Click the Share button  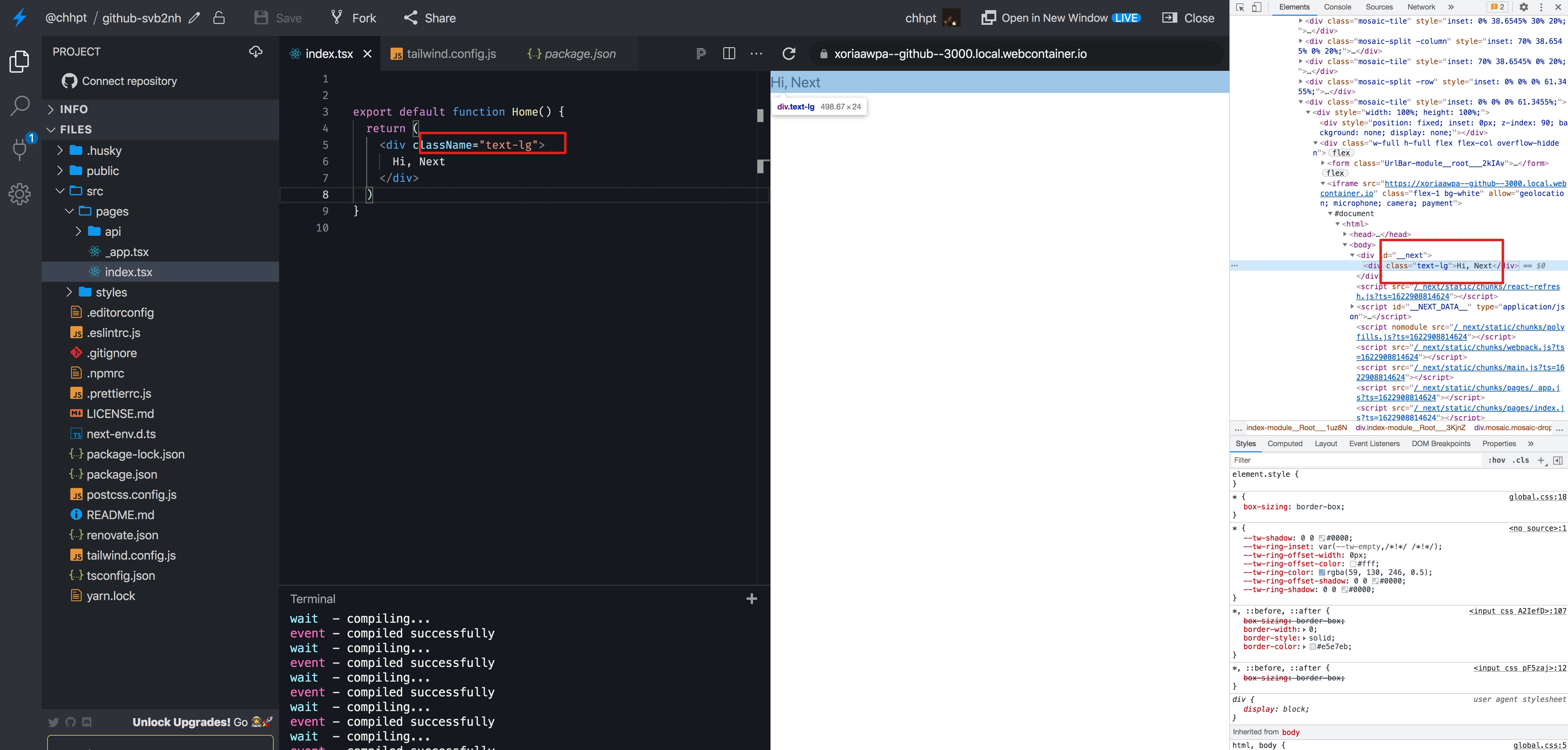pyautogui.click(x=430, y=18)
